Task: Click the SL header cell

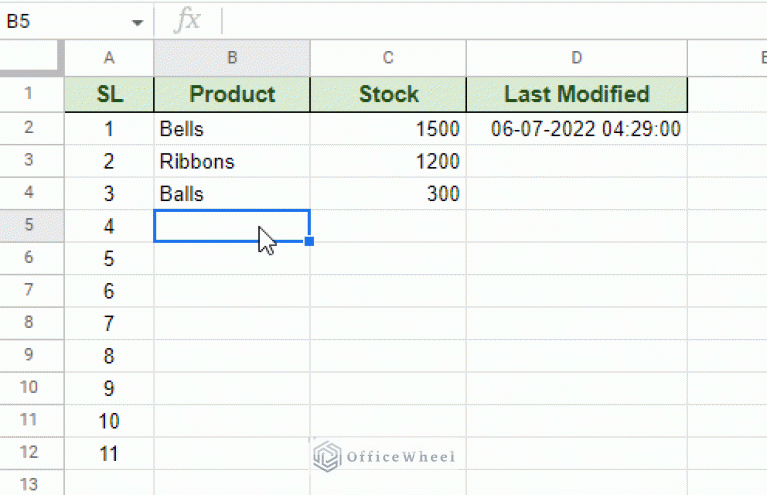Action: [x=109, y=94]
